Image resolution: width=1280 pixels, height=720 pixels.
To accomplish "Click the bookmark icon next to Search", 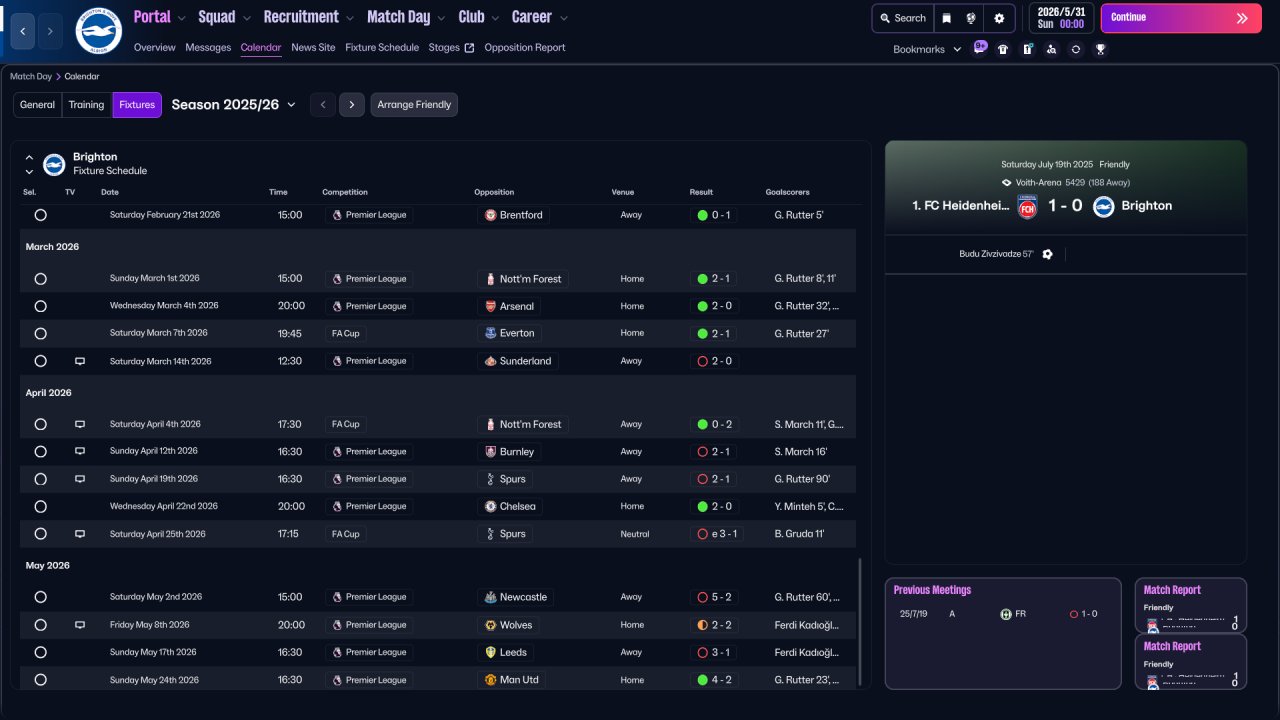I will 946,18.
